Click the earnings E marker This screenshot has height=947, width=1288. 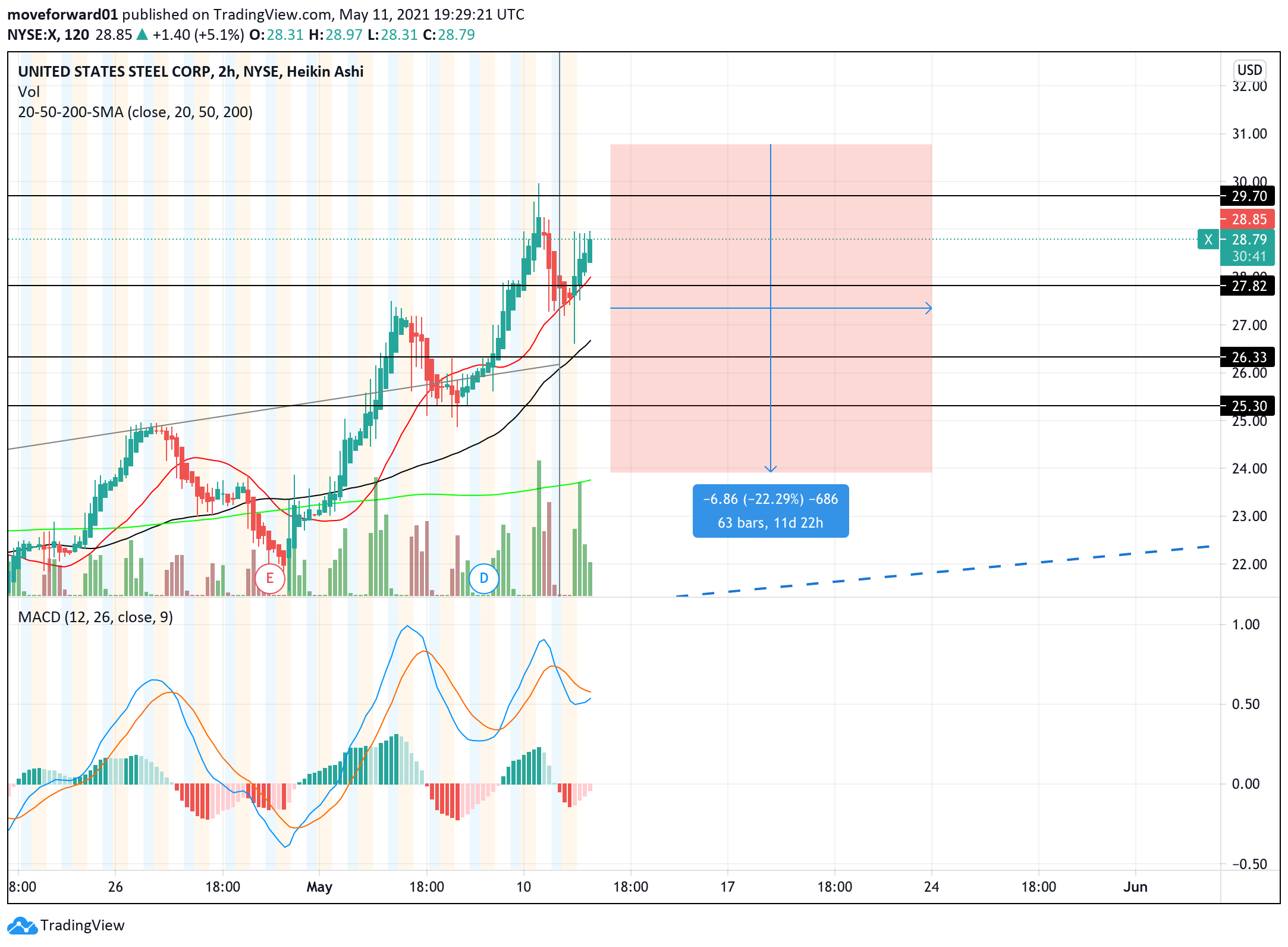(x=269, y=578)
